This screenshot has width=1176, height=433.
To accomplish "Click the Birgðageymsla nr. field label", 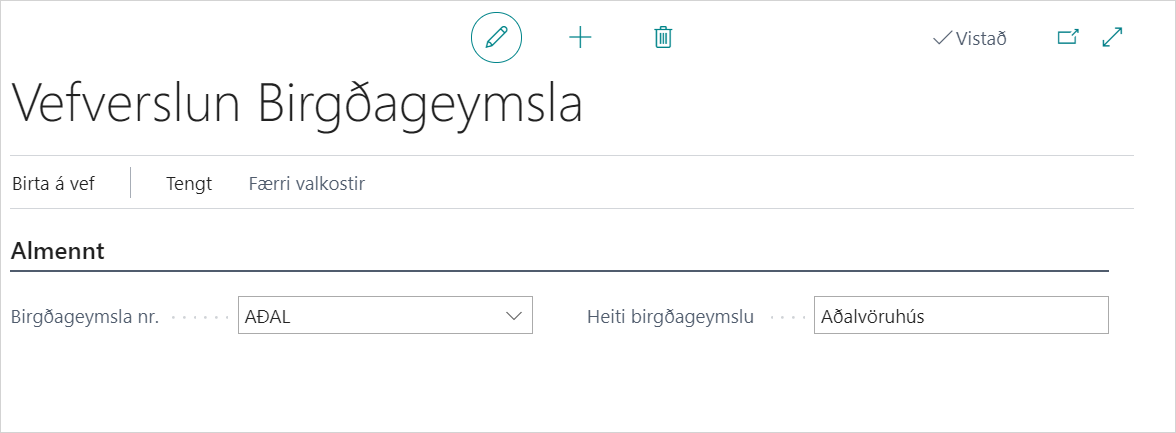I will (x=85, y=317).
